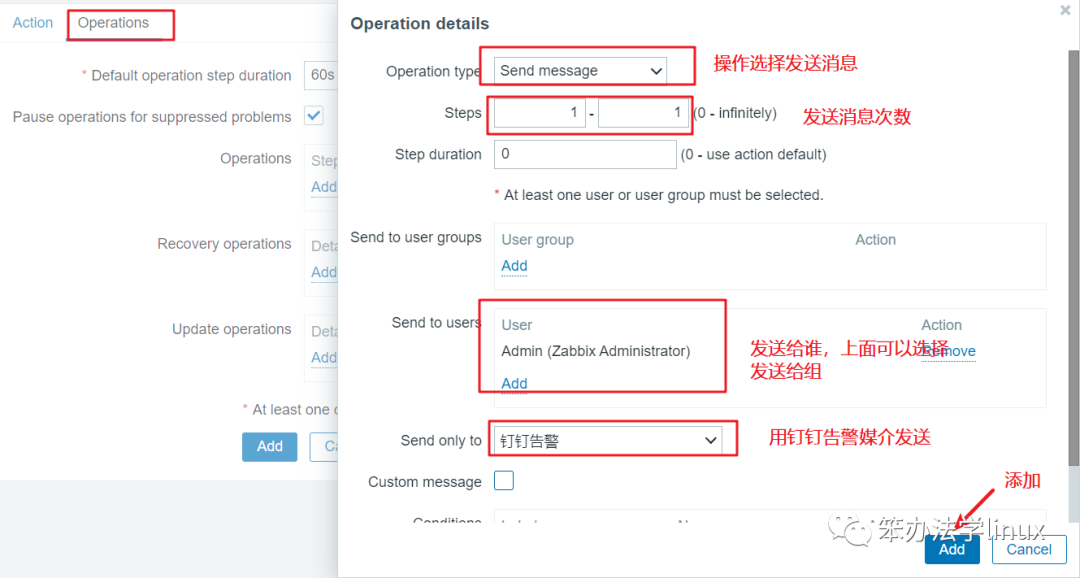Open the Operation type dropdown
This screenshot has height=578, width=1080.
580,70
